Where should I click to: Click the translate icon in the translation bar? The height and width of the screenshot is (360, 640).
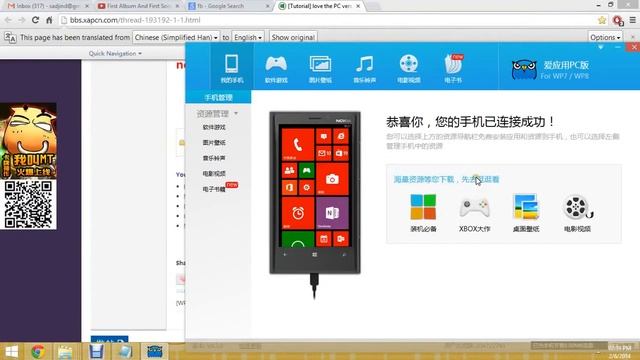[10, 38]
